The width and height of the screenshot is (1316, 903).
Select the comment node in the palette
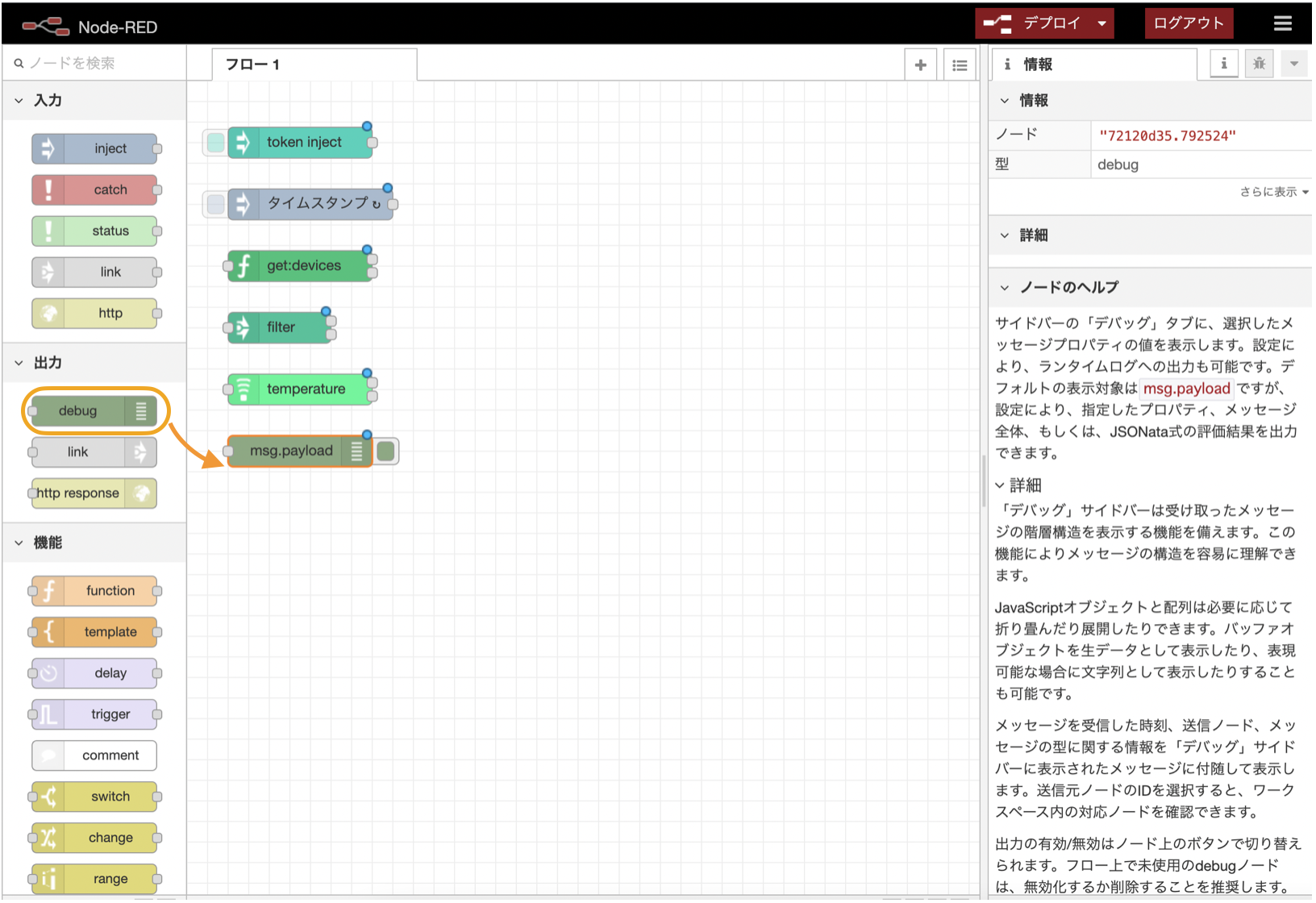tap(94, 755)
